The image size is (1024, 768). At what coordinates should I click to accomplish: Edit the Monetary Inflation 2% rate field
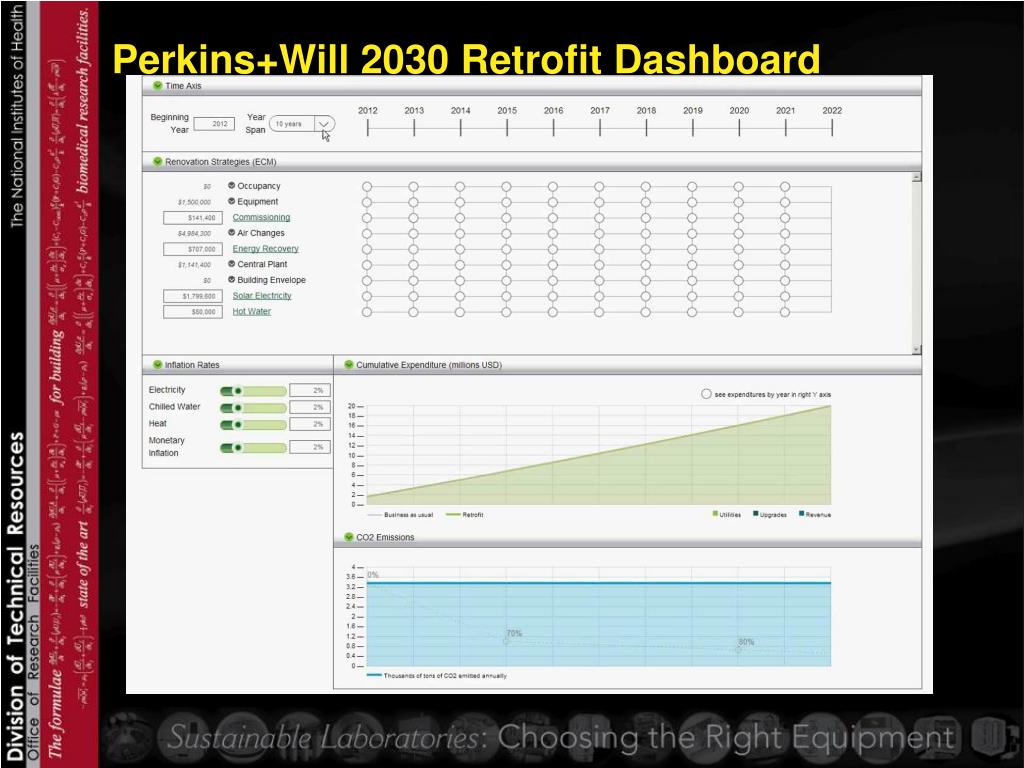pos(310,447)
